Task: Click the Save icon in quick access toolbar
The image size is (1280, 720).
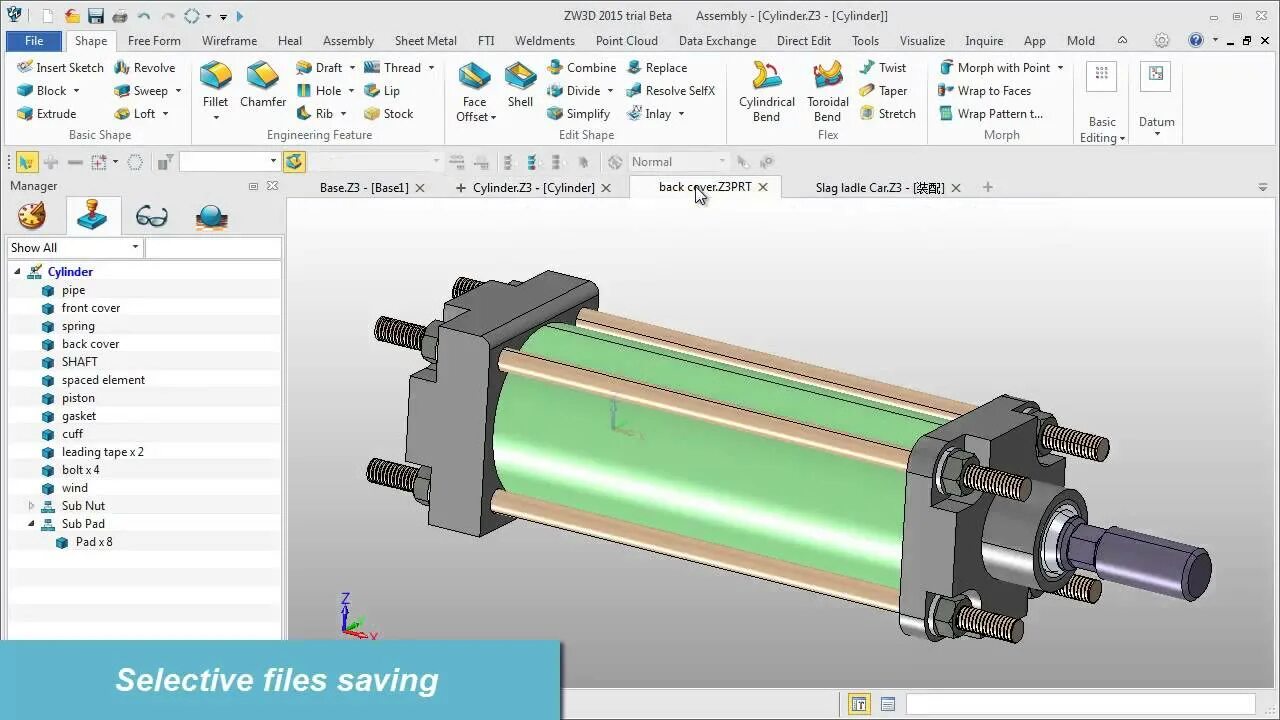Action: click(96, 16)
